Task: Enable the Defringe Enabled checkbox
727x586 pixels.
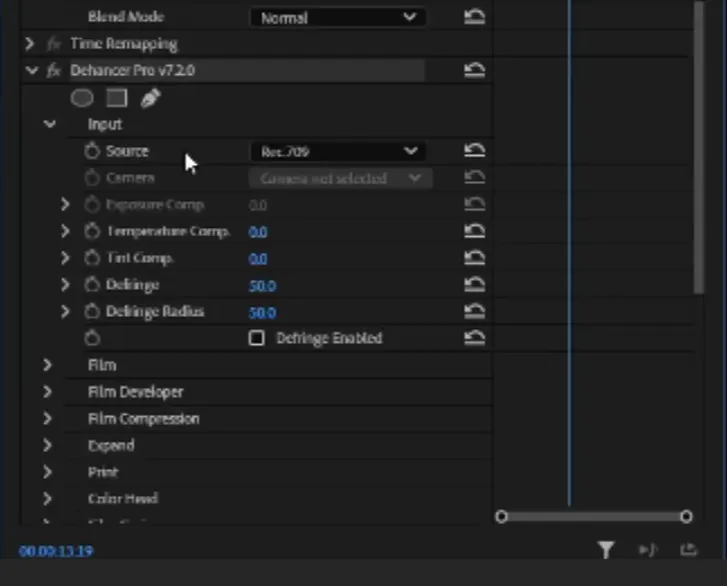Action: coord(256,338)
